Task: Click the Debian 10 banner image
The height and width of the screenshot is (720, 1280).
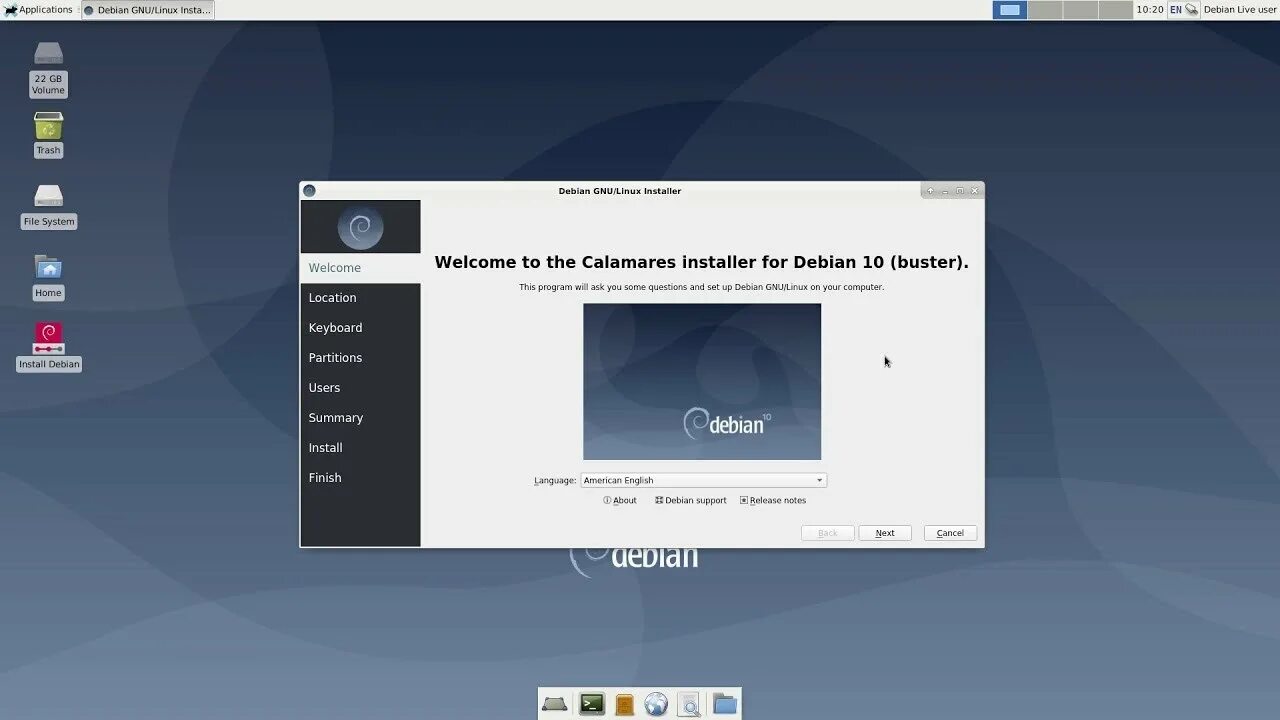Action: click(x=702, y=382)
